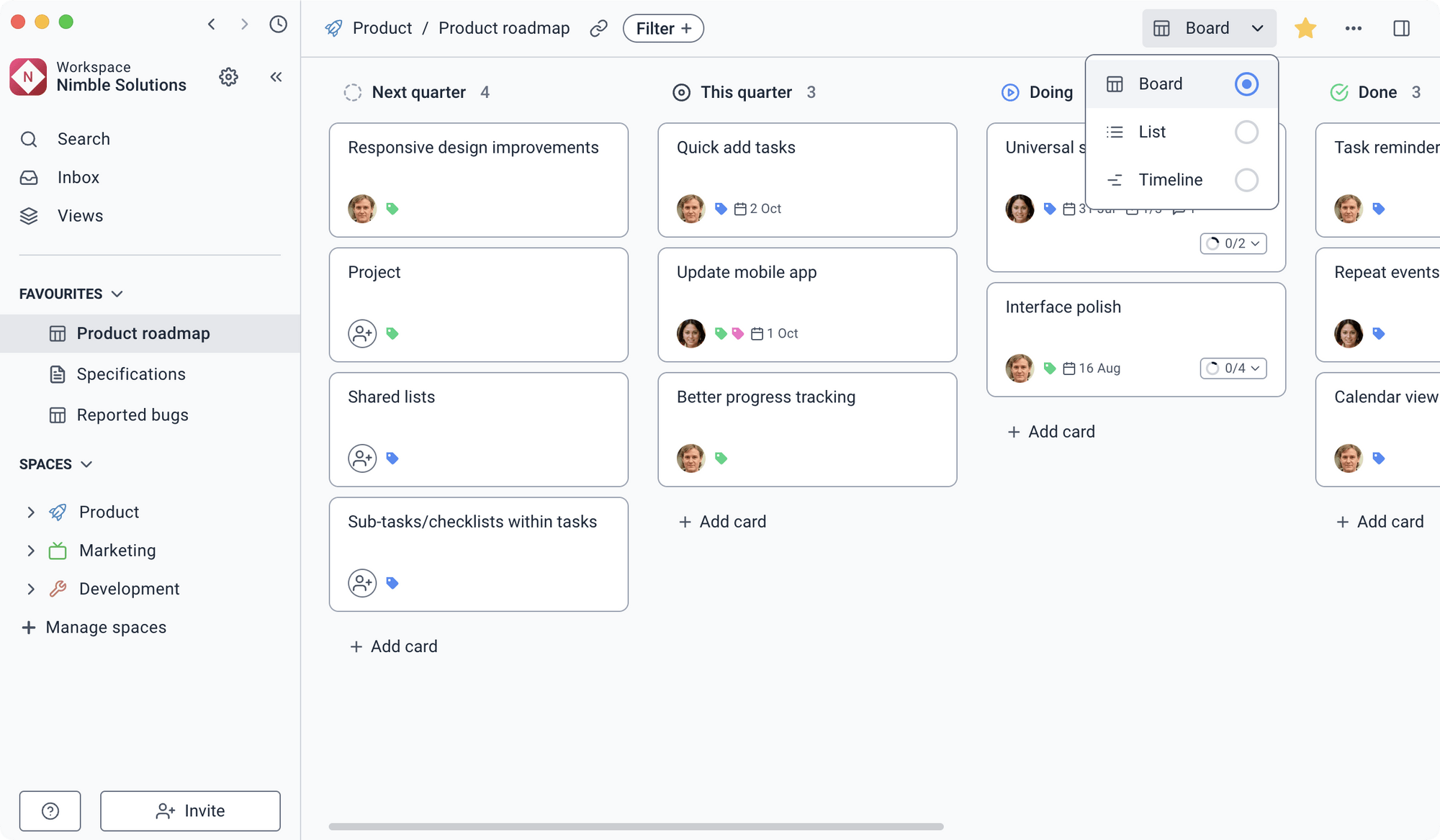Expand the Marketing space

click(x=31, y=550)
